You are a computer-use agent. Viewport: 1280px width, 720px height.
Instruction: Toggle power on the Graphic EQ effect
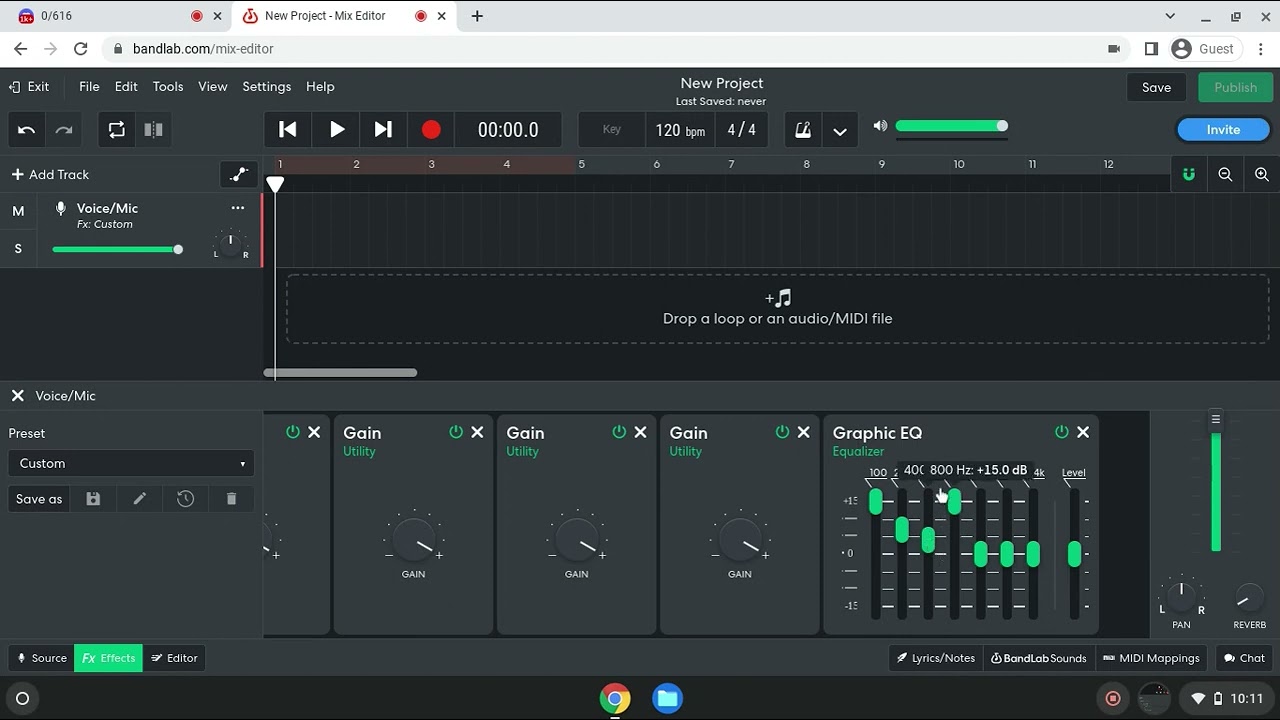point(1062,432)
